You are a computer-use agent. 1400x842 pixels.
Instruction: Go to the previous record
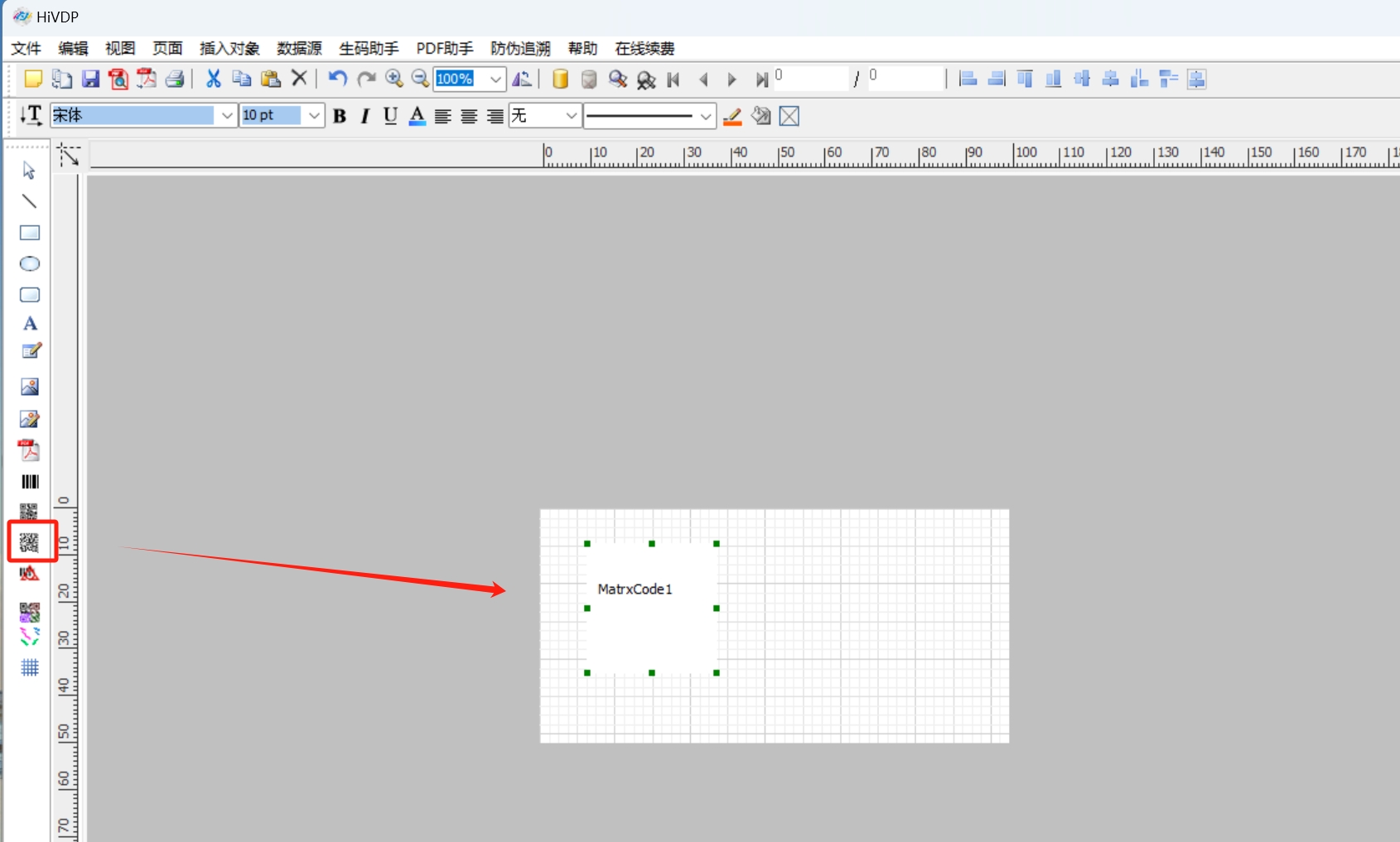703,79
